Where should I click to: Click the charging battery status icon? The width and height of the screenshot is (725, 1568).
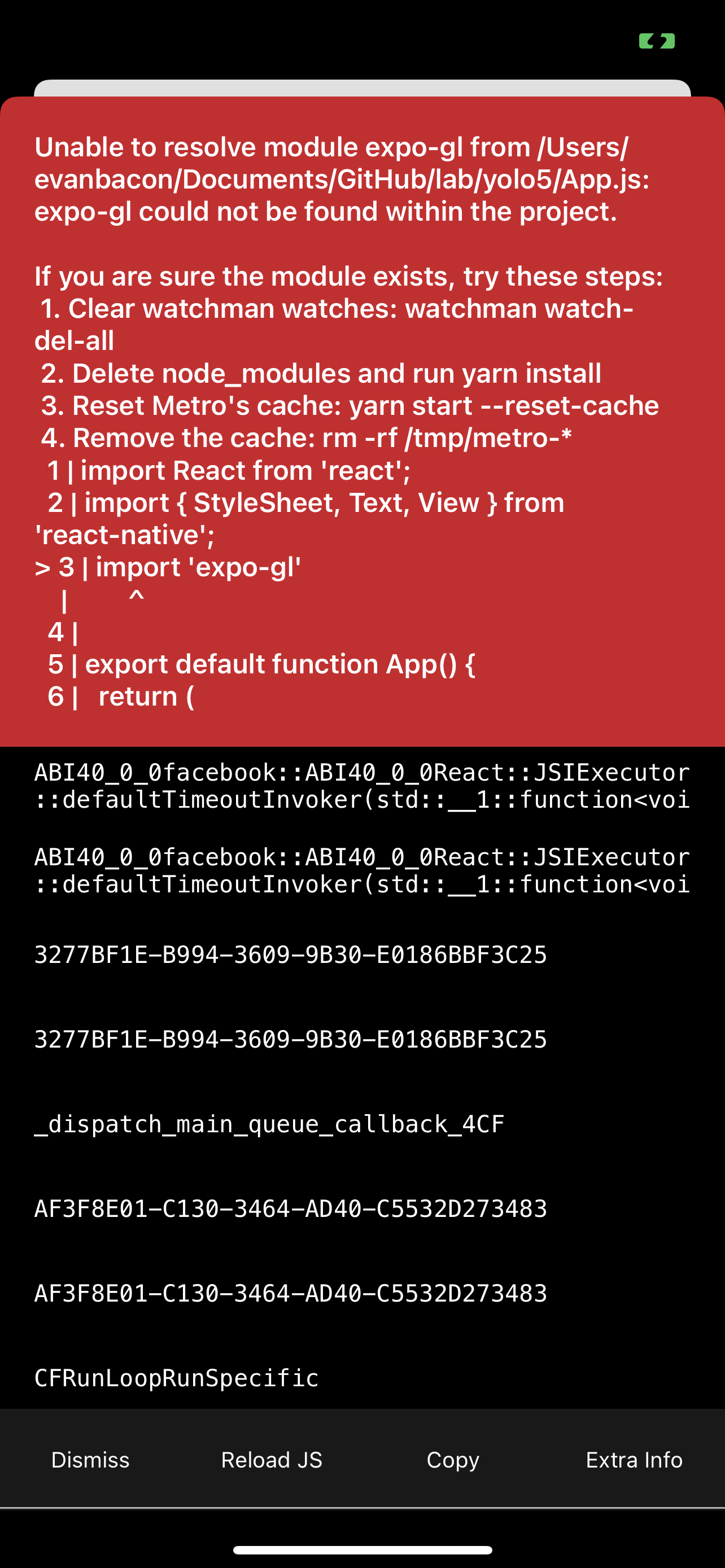656,41
